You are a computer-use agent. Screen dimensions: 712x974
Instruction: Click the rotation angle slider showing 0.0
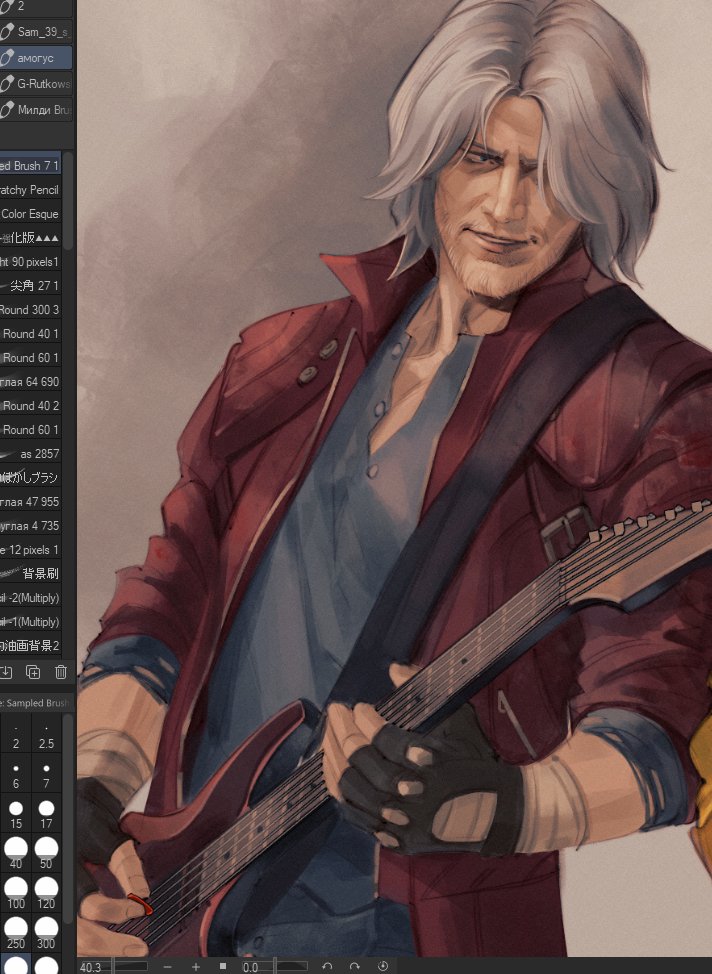tap(275, 967)
